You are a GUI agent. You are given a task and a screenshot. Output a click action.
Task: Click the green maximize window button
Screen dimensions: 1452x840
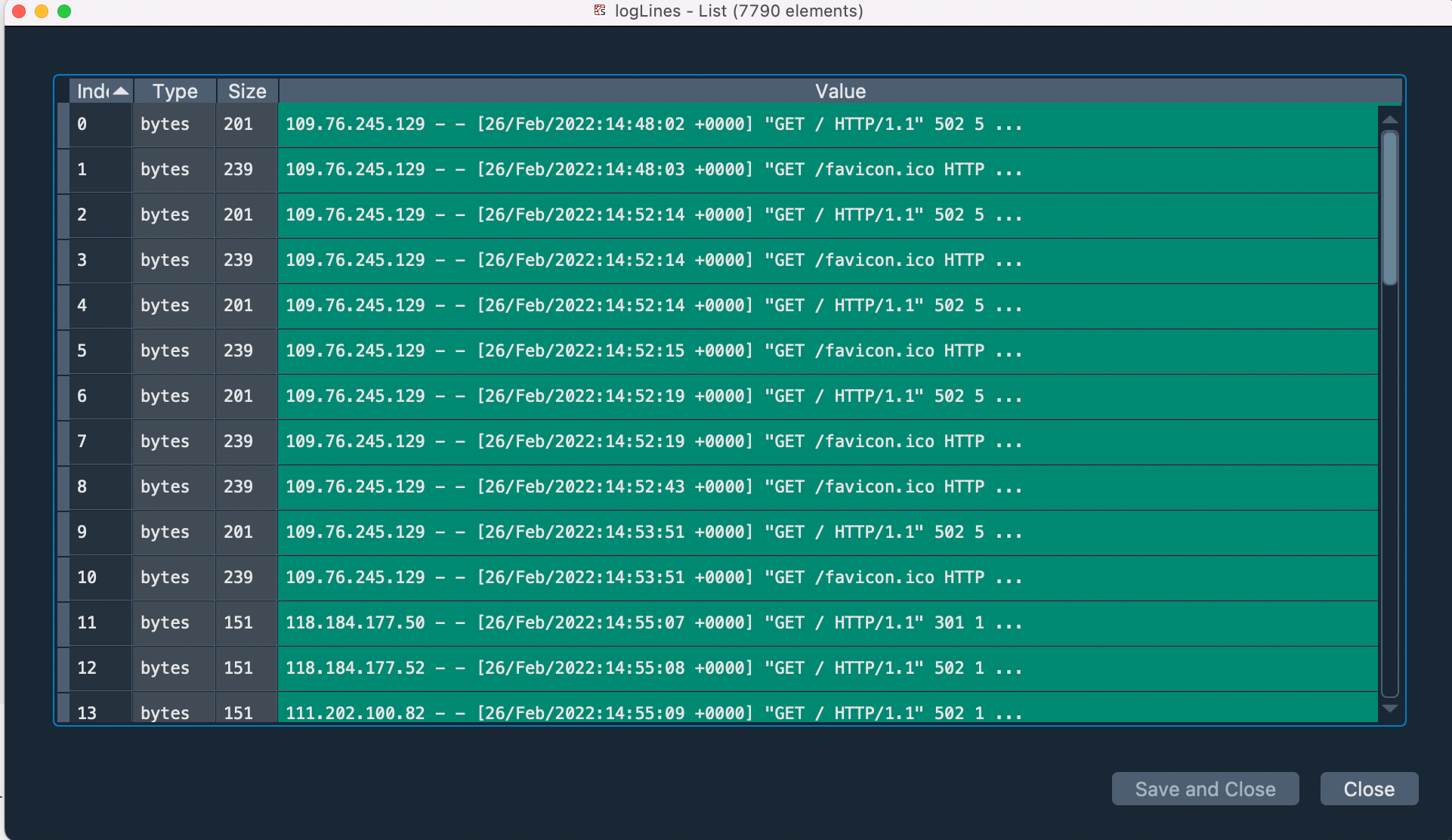click(64, 11)
